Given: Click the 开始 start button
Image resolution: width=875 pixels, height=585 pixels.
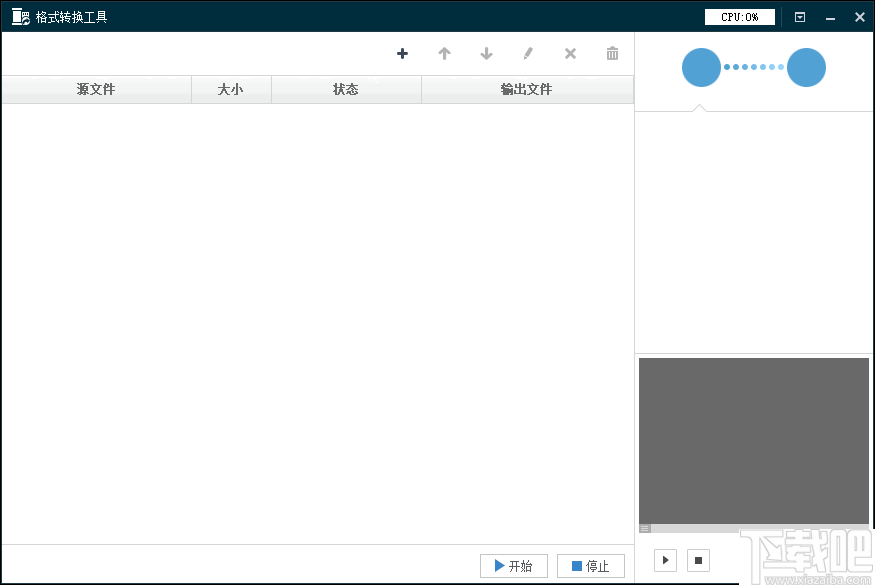Looking at the screenshot, I should (514, 566).
